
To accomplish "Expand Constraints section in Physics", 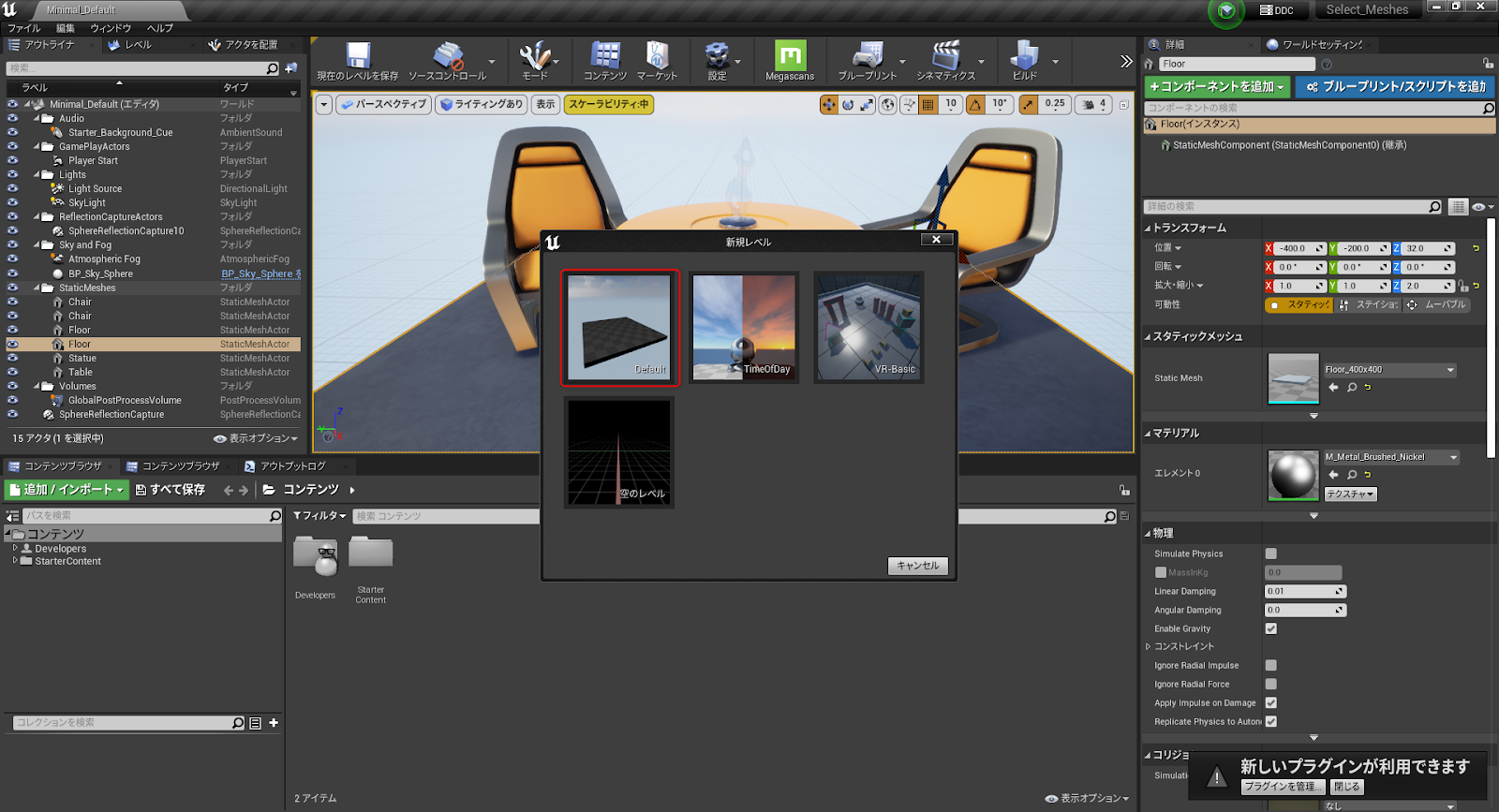I will pyautogui.click(x=1148, y=646).
